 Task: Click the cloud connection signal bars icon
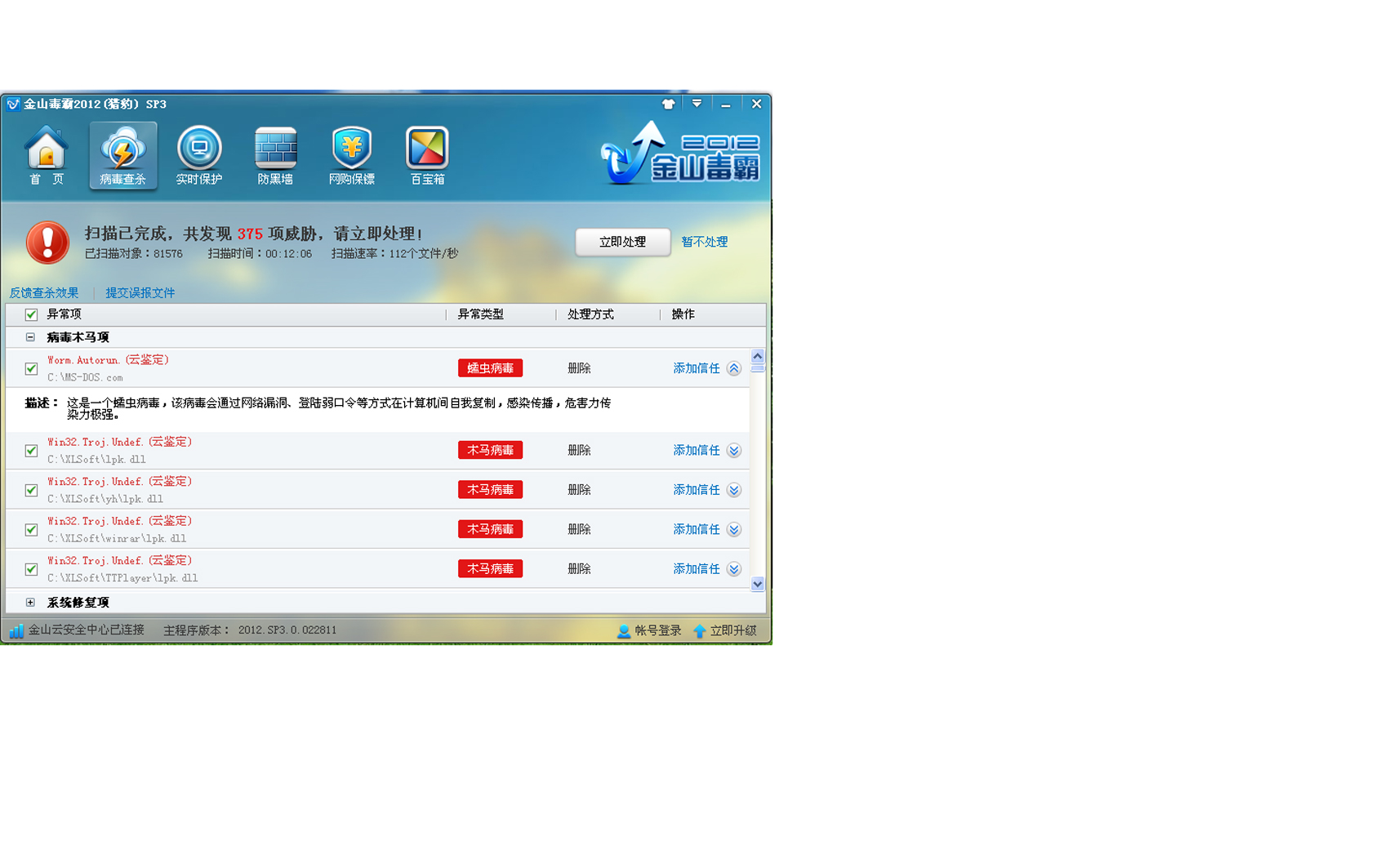pyautogui.click(x=16, y=630)
